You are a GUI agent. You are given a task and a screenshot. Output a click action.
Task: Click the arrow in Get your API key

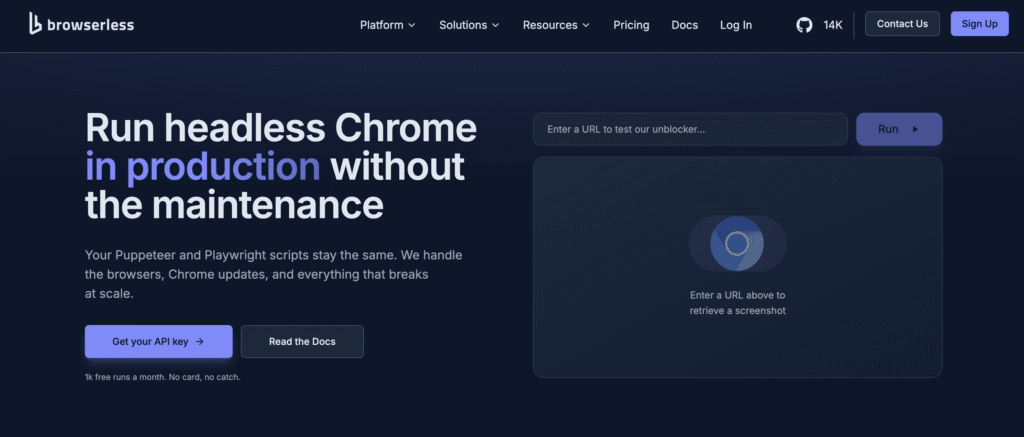pyautogui.click(x=200, y=341)
